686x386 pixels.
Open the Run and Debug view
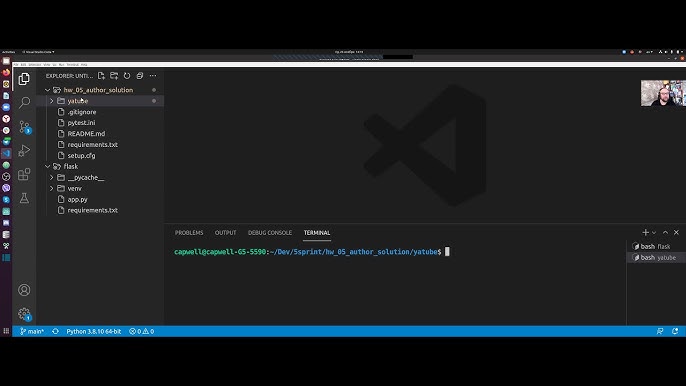click(x=24, y=151)
